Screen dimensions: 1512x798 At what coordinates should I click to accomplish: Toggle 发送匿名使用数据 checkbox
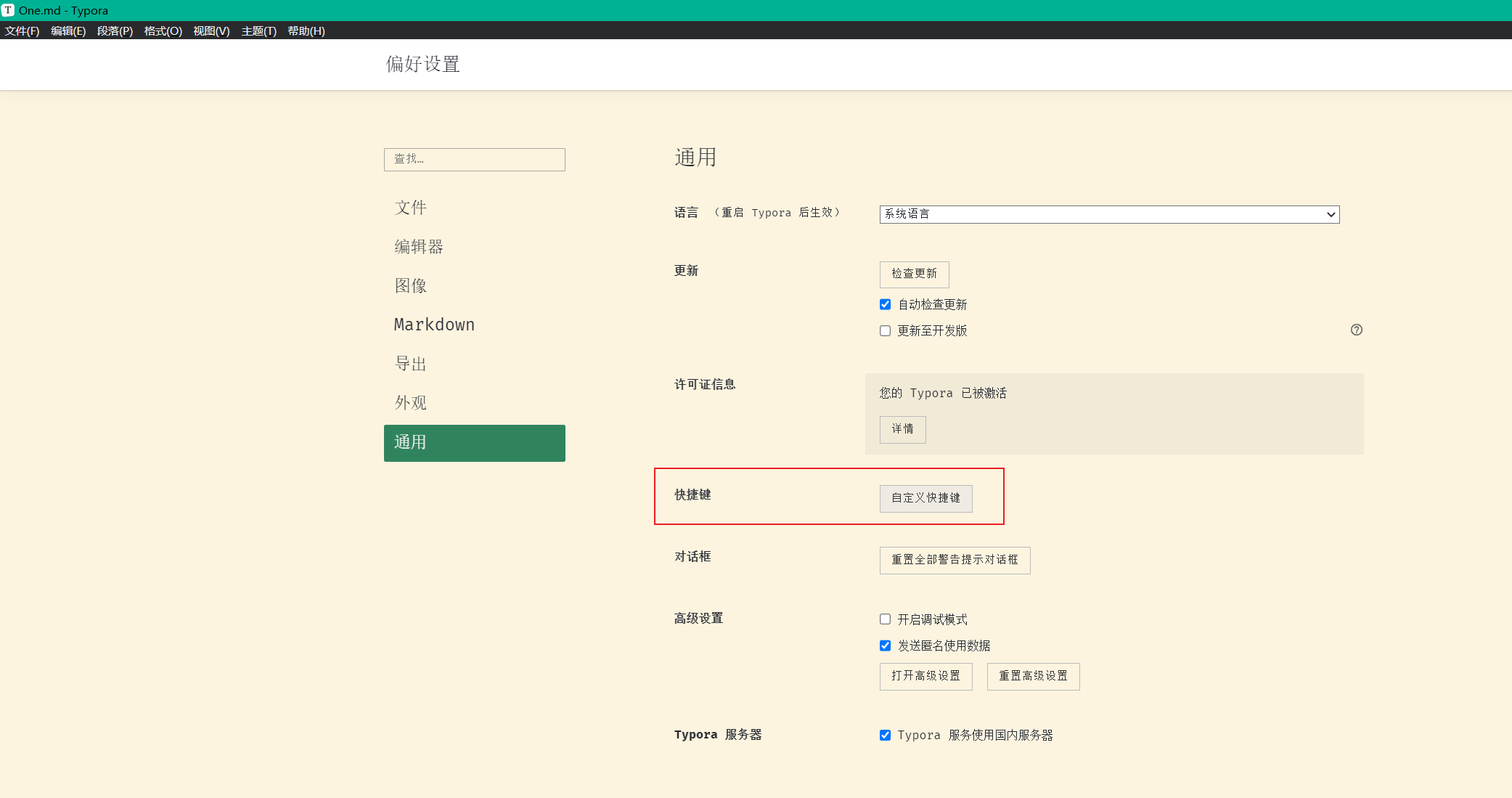tap(885, 646)
